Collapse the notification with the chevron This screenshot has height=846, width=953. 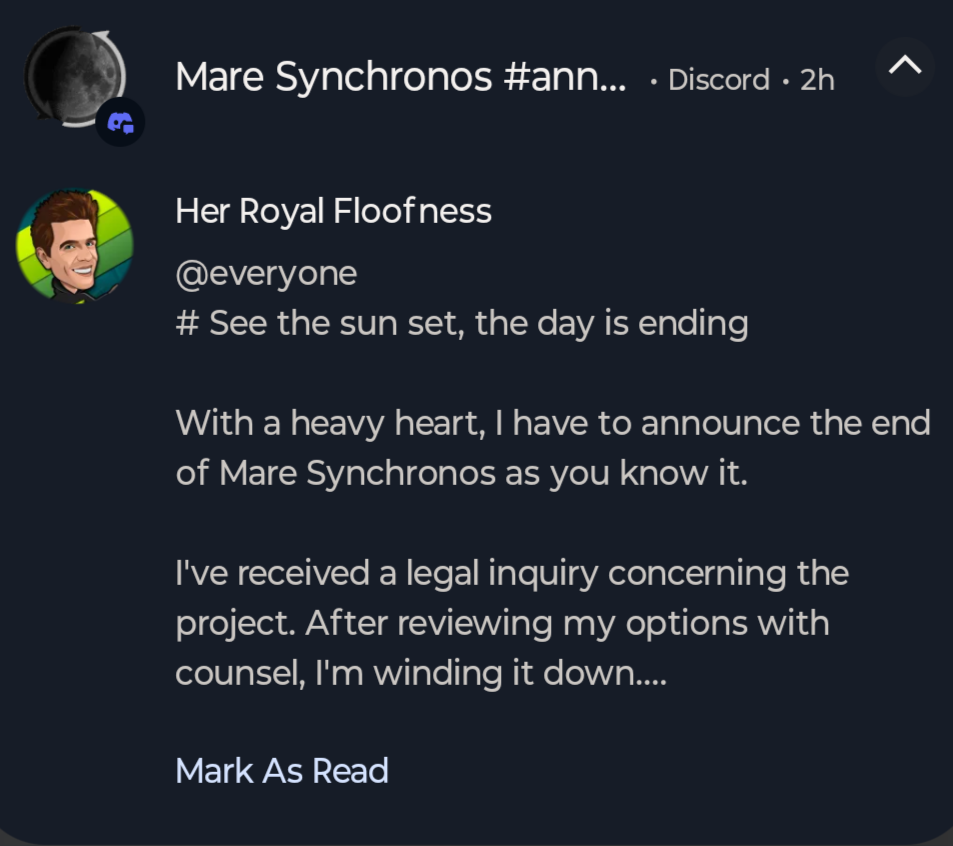tap(904, 66)
